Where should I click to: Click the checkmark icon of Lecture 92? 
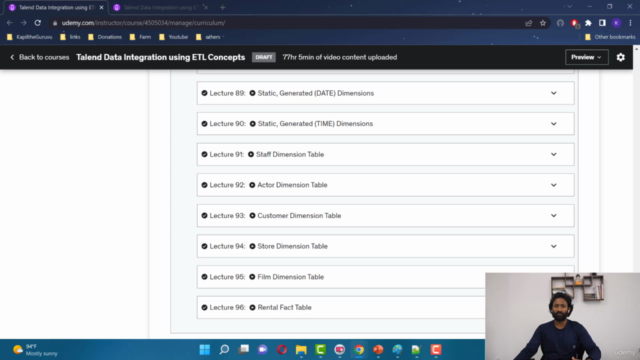[x=204, y=185]
